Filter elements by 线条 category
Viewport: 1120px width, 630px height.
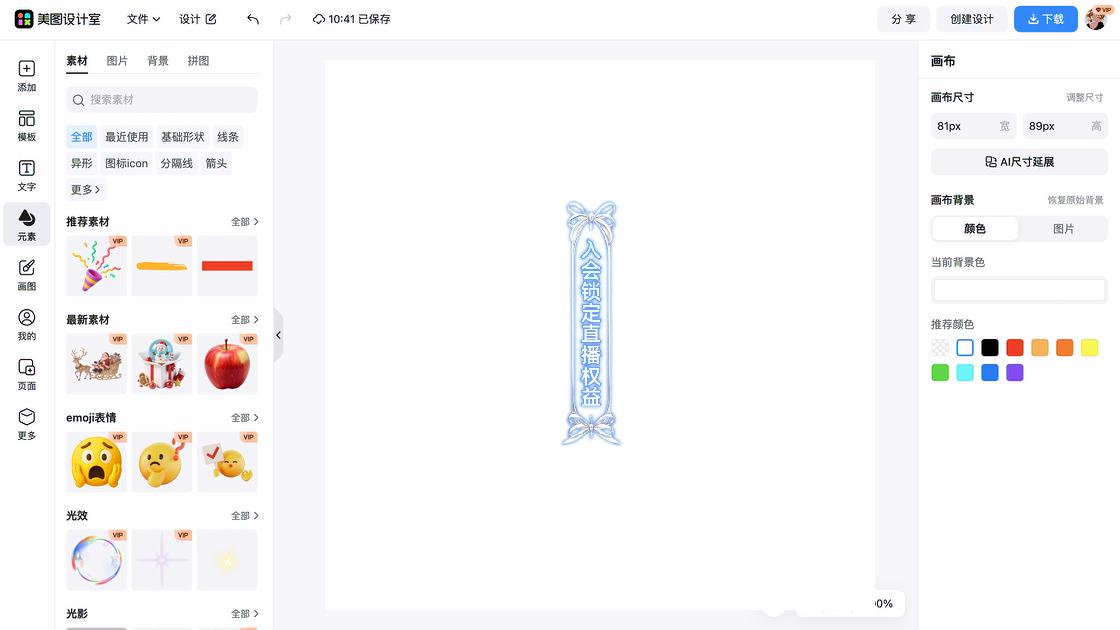pos(227,136)
